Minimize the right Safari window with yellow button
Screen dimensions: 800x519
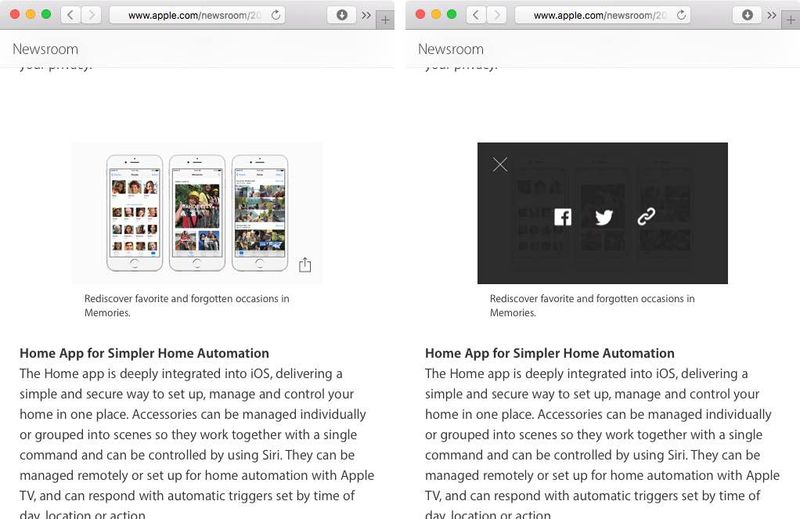tap(436, 14)
